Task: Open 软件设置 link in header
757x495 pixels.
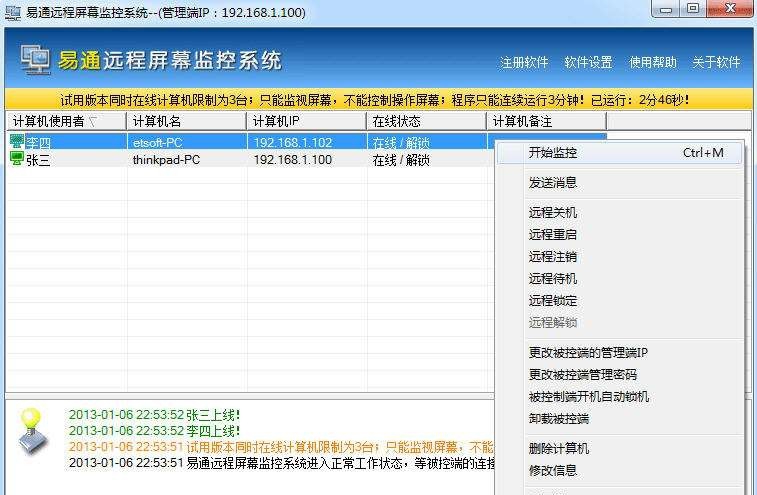Action: click(588, 62)
